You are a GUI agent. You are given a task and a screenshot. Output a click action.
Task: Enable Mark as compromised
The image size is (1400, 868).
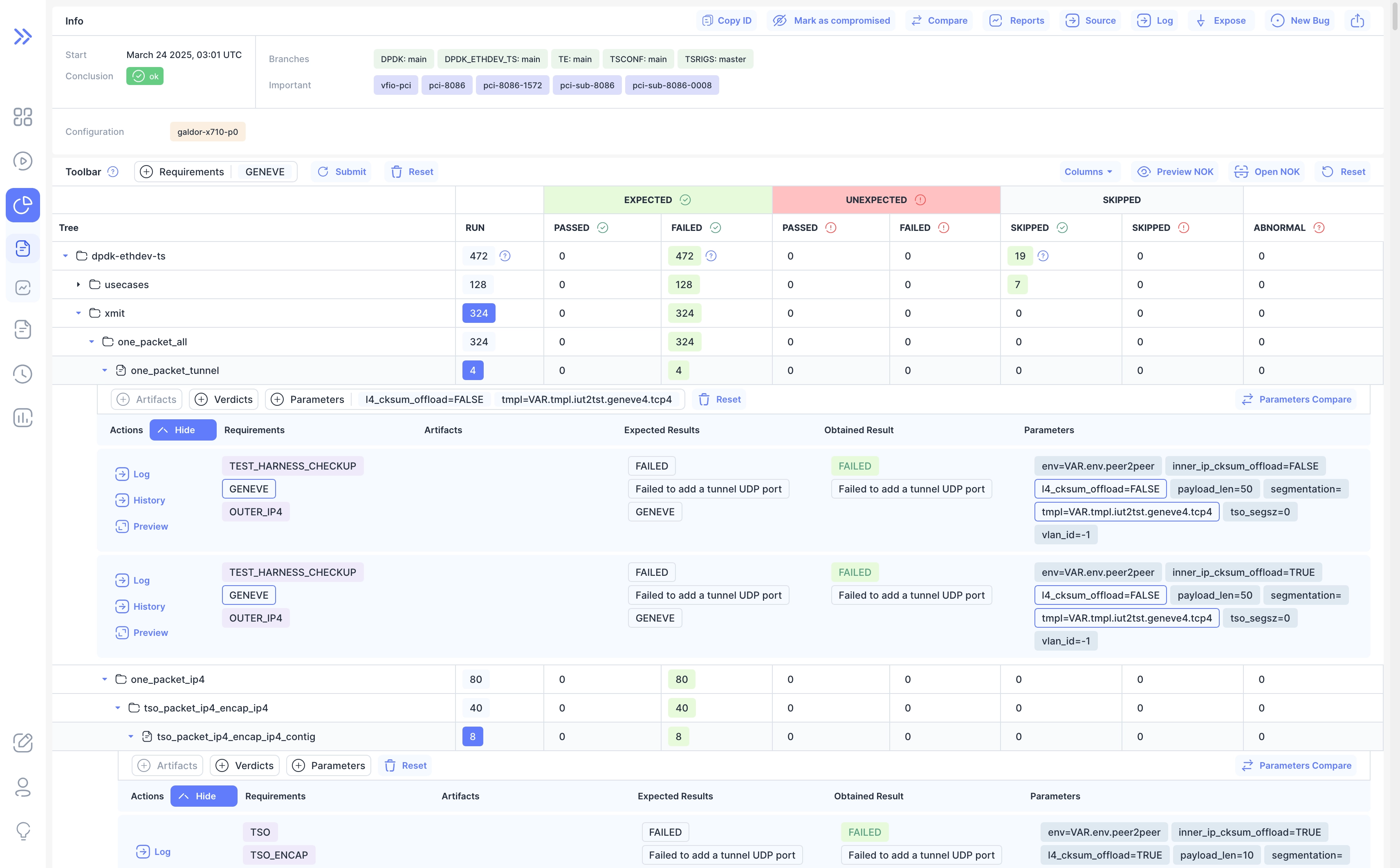[x=830, y=20]
